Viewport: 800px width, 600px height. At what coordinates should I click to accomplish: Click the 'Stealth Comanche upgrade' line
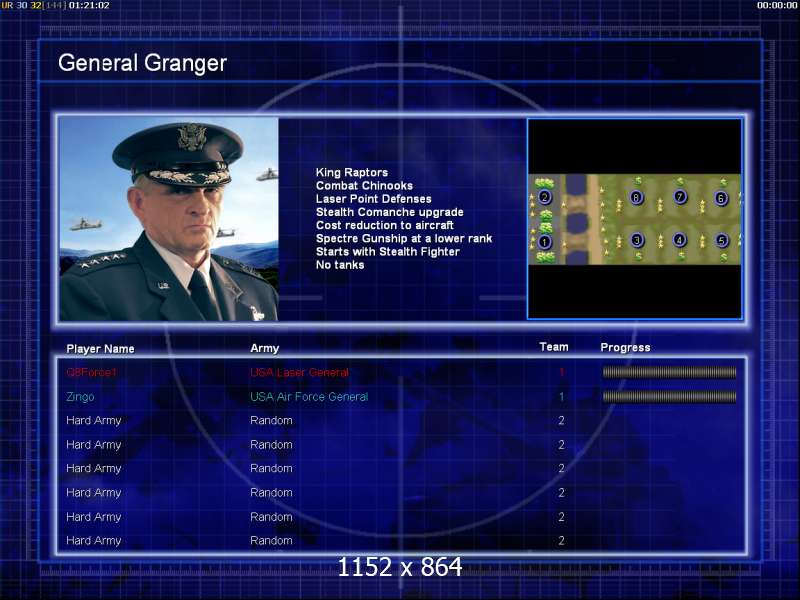pos(390,212)
